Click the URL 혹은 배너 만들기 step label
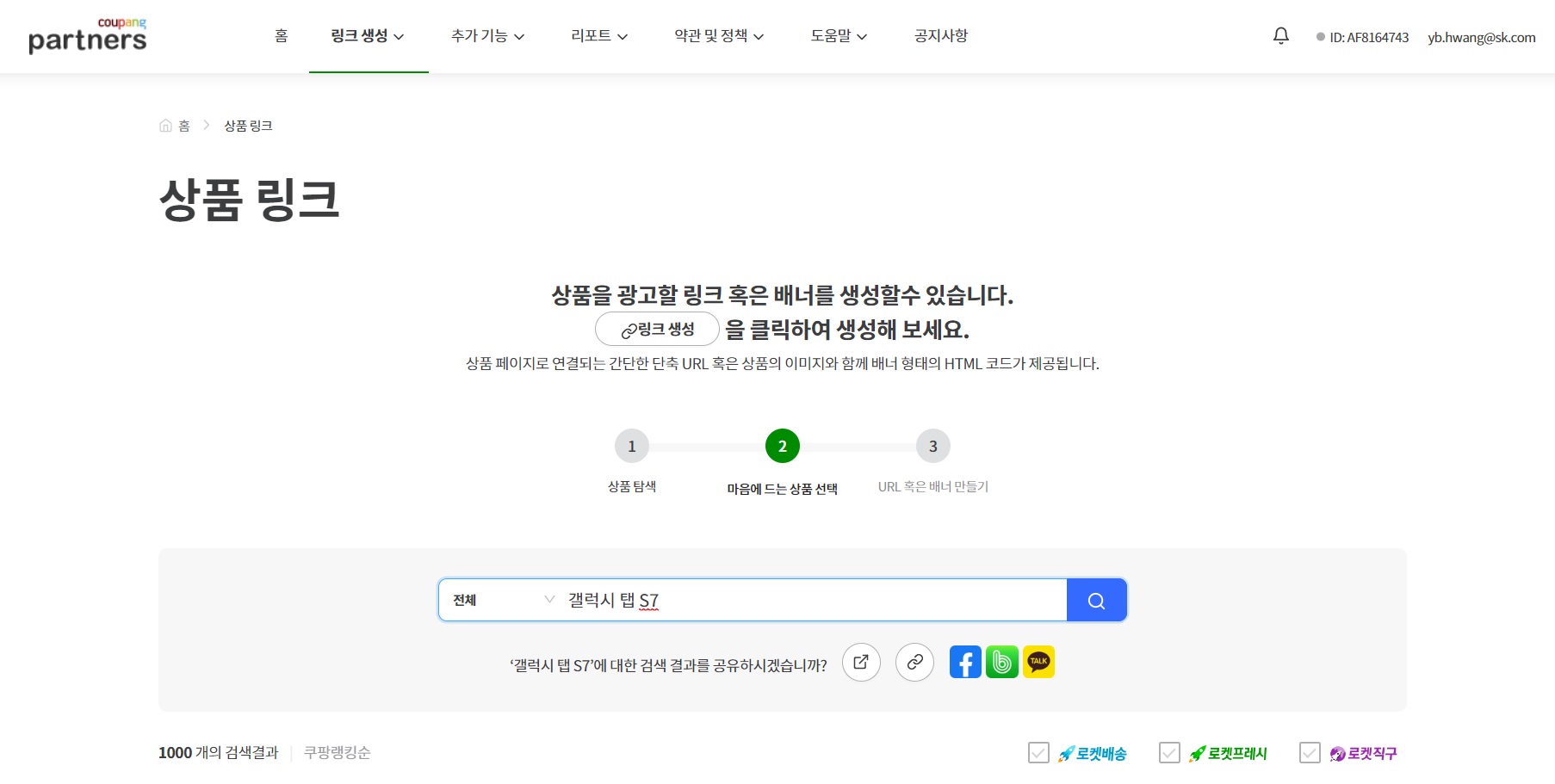 932,487
